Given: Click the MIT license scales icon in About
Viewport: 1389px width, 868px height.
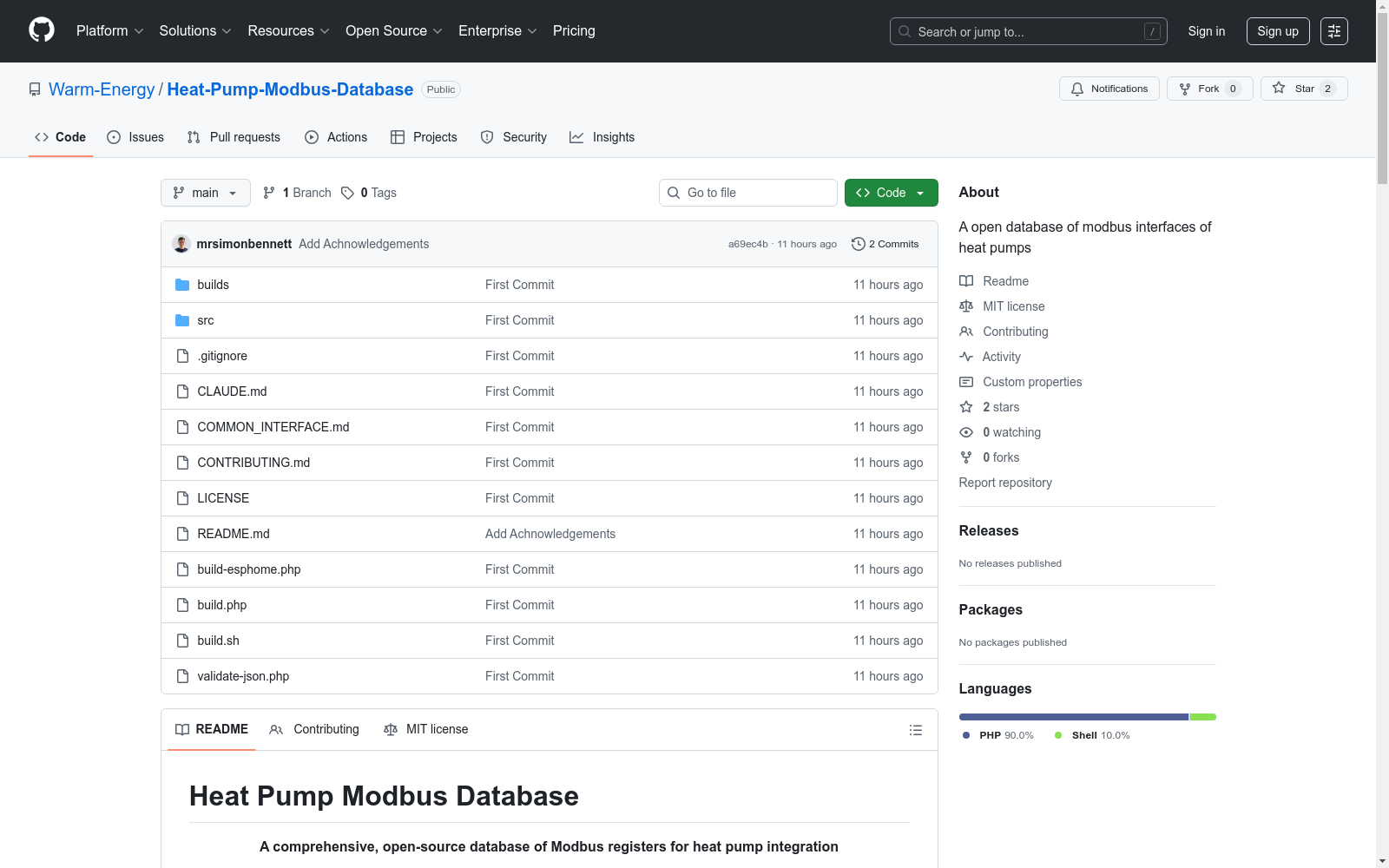Looking at the screenshot, I should click(x=966, y=306).
